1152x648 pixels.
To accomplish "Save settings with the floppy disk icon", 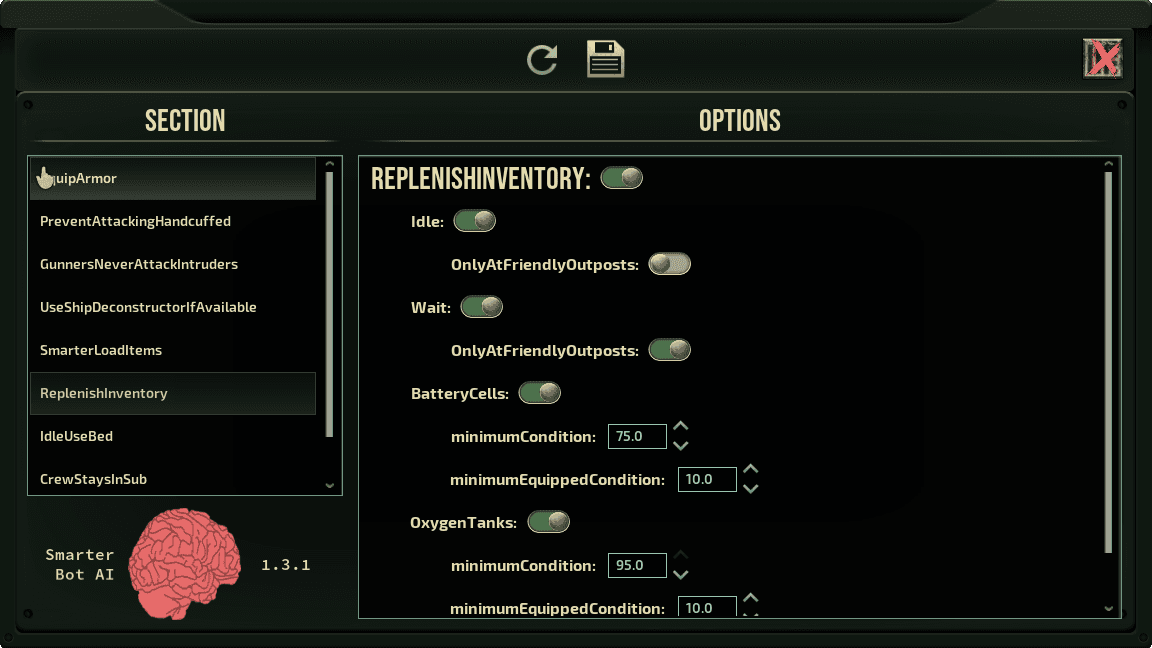I will click(605, 59).
